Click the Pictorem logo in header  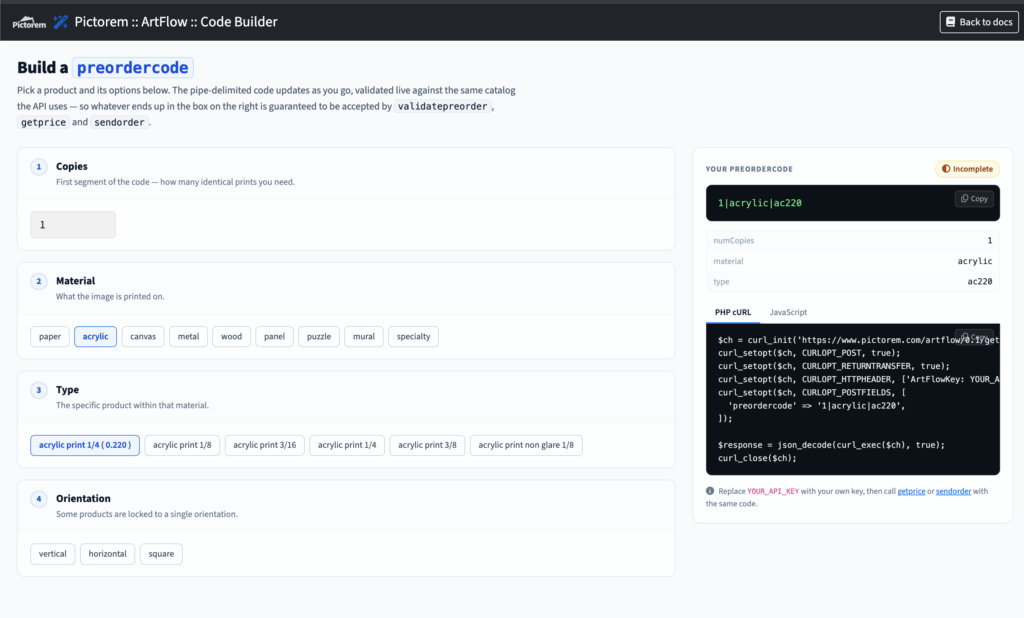point(29,22)
